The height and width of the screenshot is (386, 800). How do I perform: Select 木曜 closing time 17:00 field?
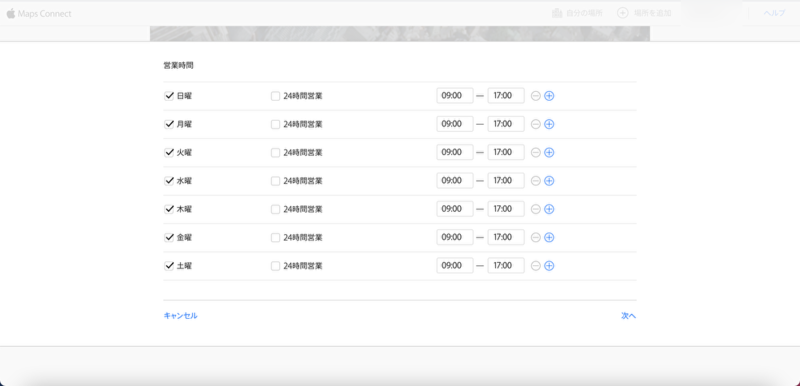click(x=506, y=209)
